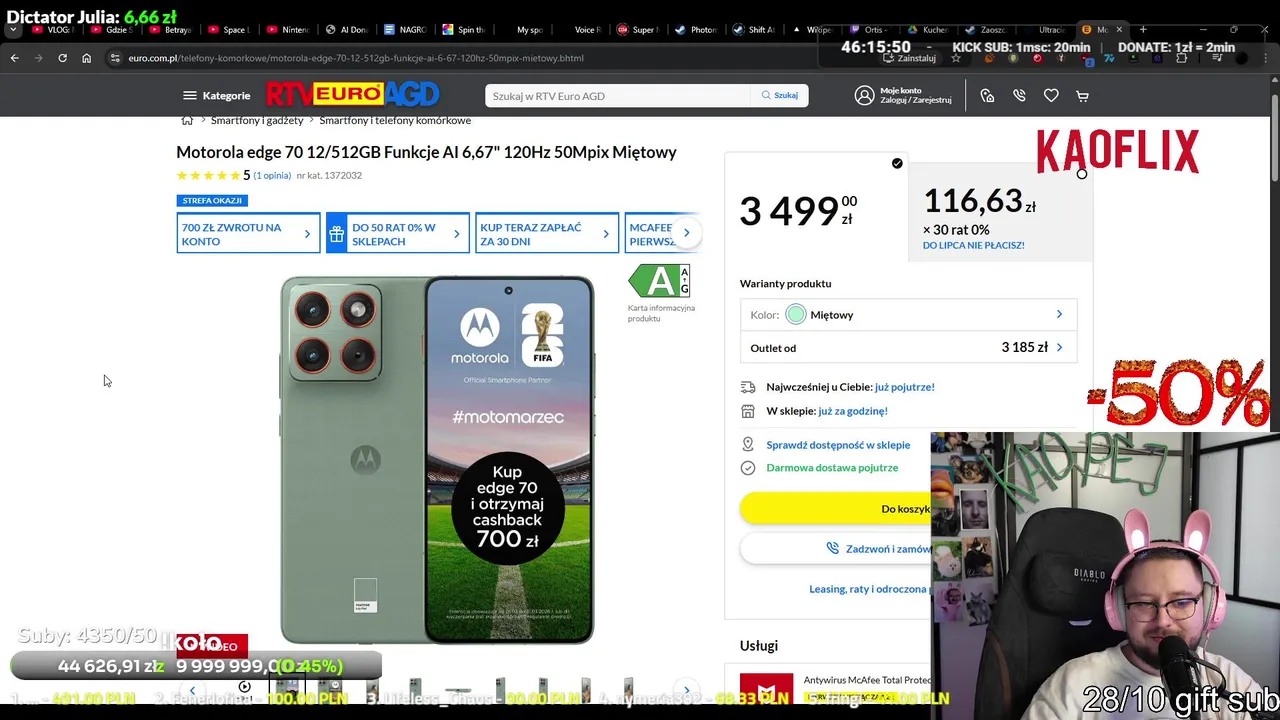Open the energy class A label

click(x=659, y=281)
